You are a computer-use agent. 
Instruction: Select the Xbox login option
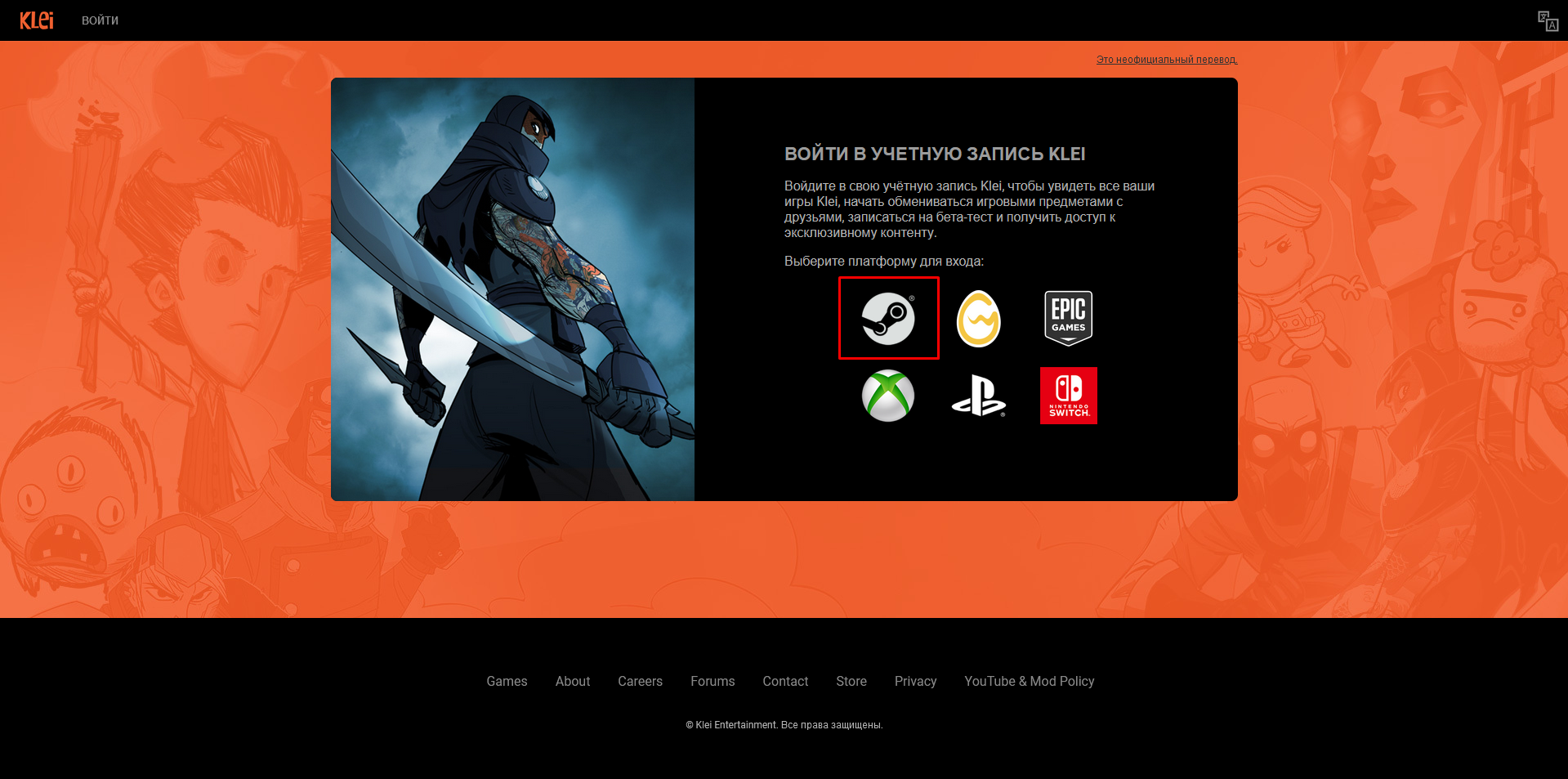[x=888, y=396]
